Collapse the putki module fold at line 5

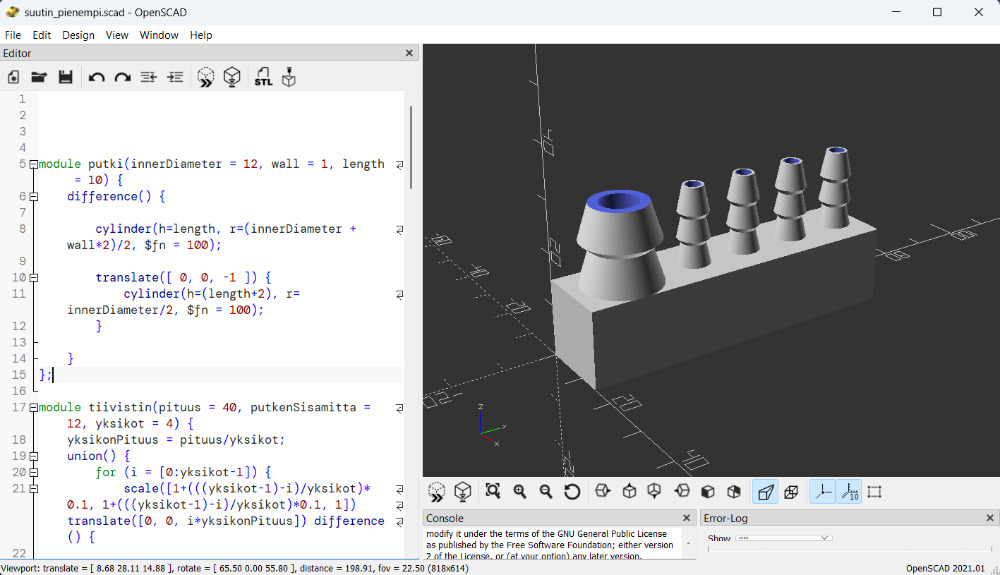point(33,164)
